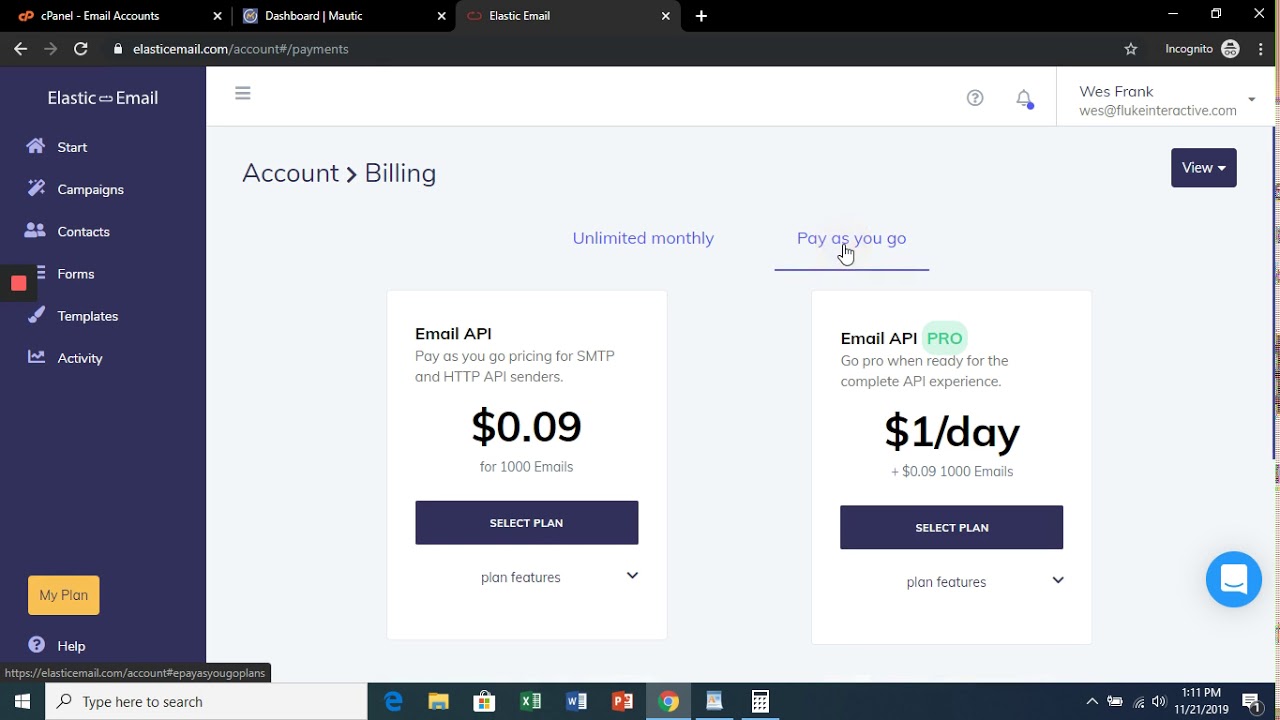
Task: Switch to Unlimited monthly tab
Action: pyautogui.click(x=643, y=238)
